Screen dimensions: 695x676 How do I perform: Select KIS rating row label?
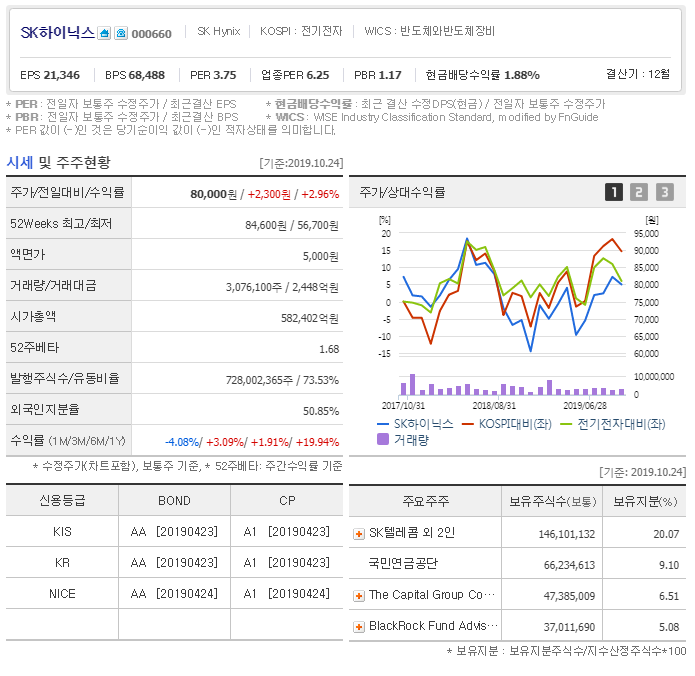(62, 531)
